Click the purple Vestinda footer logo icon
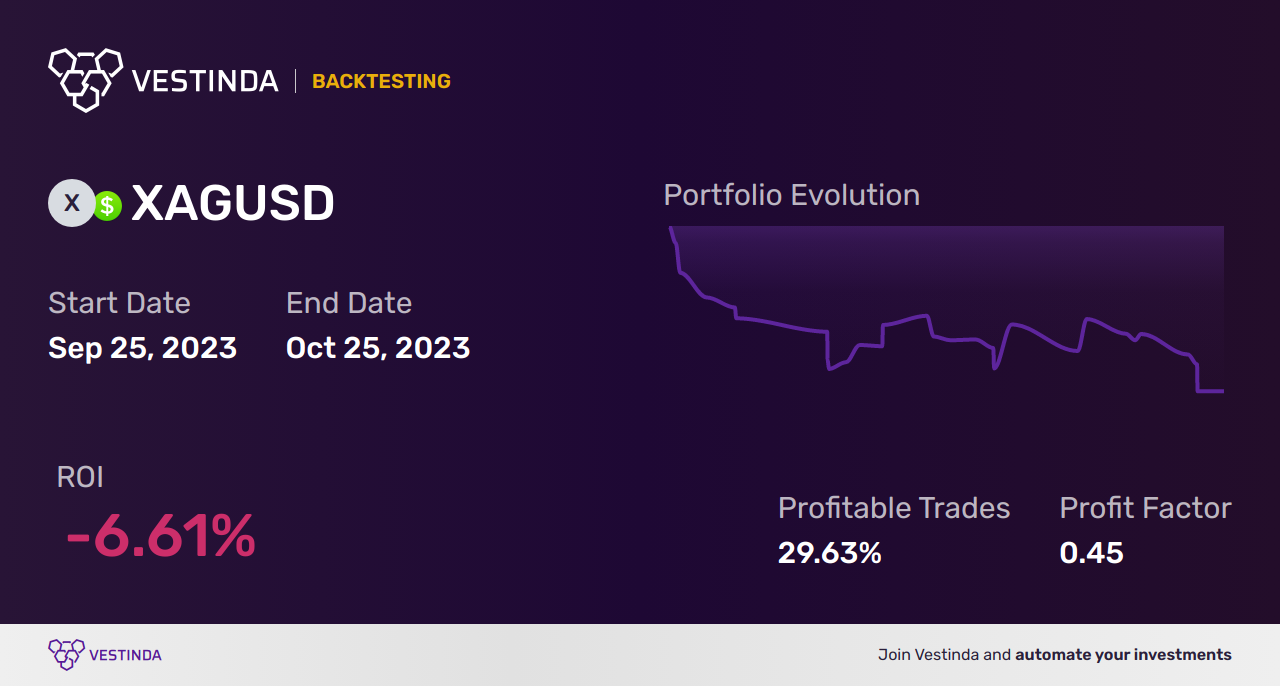This screenshot has height=686, width=1280. [x=65, y=655]
